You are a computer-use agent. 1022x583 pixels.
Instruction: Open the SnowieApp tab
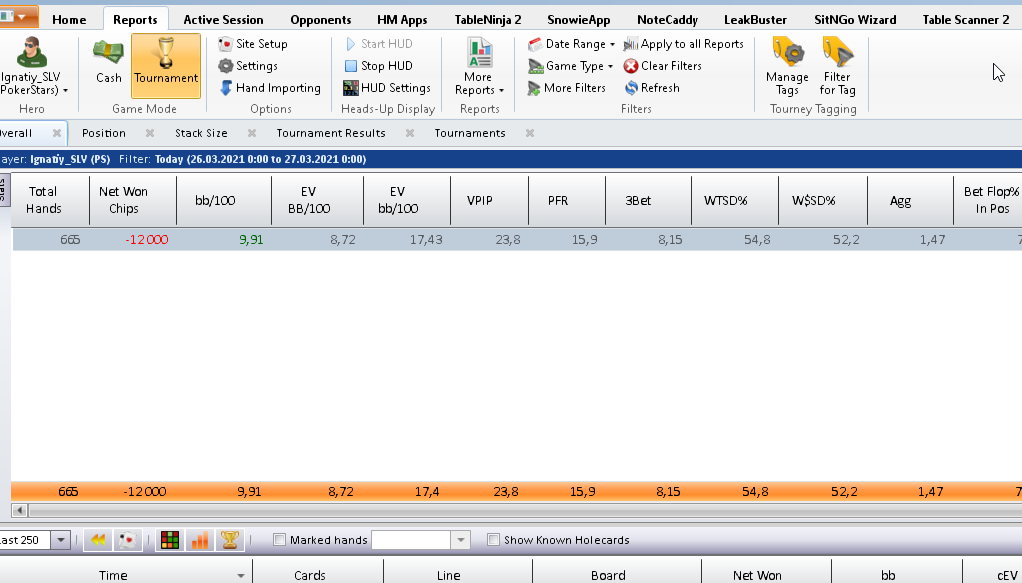pyautogui.click(x=579, y=20)
